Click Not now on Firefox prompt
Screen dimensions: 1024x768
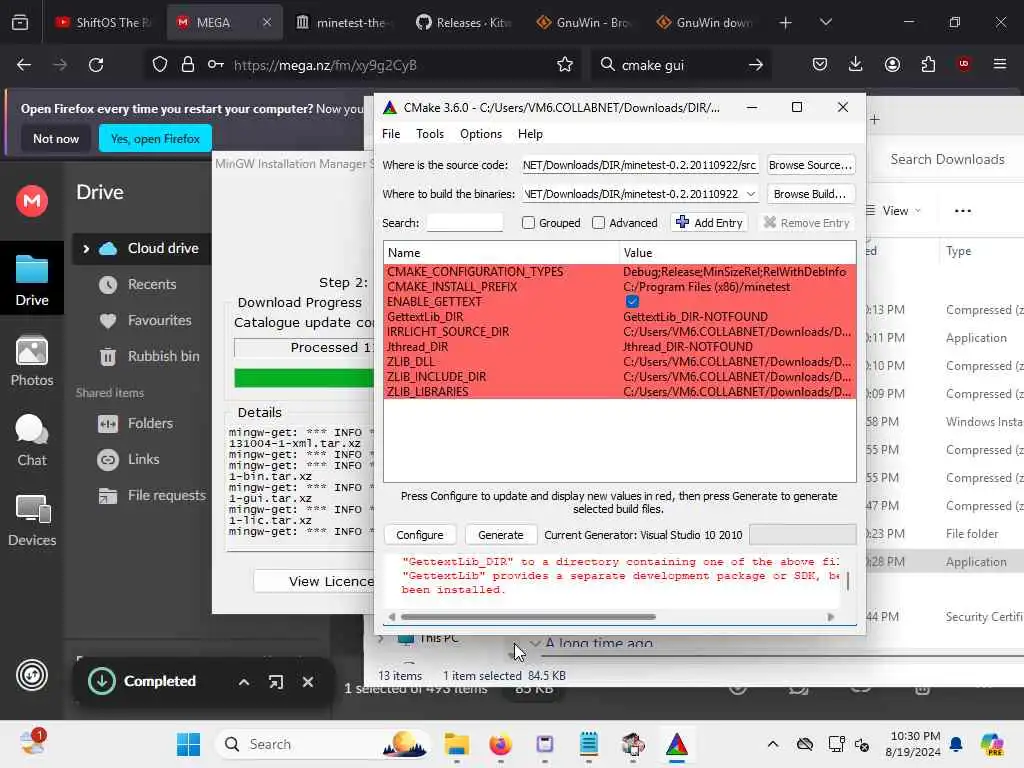[x=56, y=138]
